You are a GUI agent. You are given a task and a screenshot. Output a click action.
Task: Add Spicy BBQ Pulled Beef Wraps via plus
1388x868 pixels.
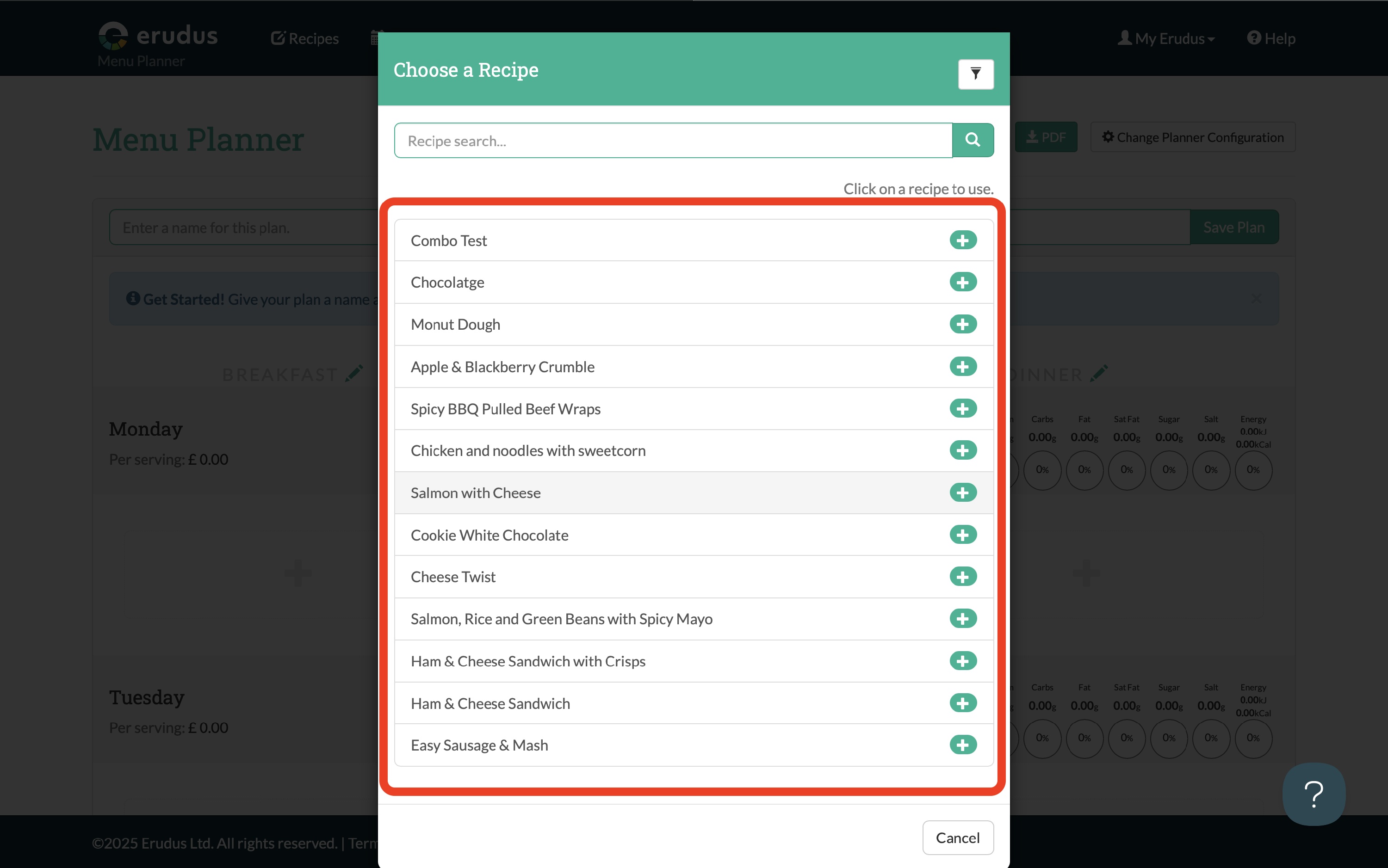coord(962,408)
